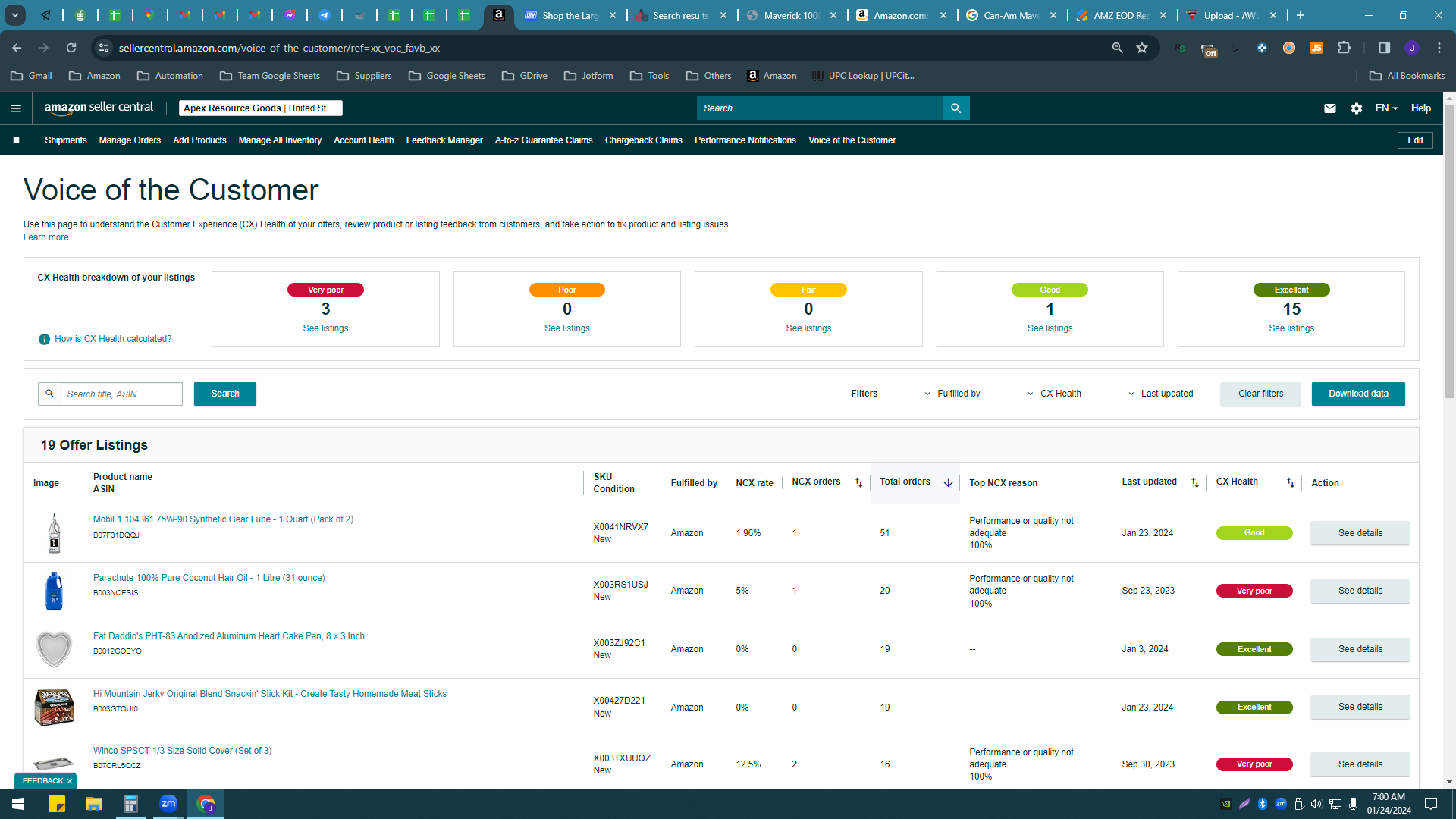The image size is (1456, 819).
Task: Click the Clear filters button
Action: (1260, 394)
